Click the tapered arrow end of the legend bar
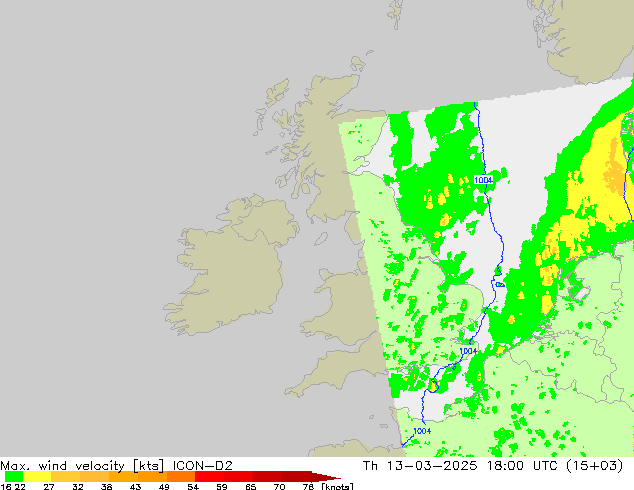634x490 pixels. pos(326,477)
